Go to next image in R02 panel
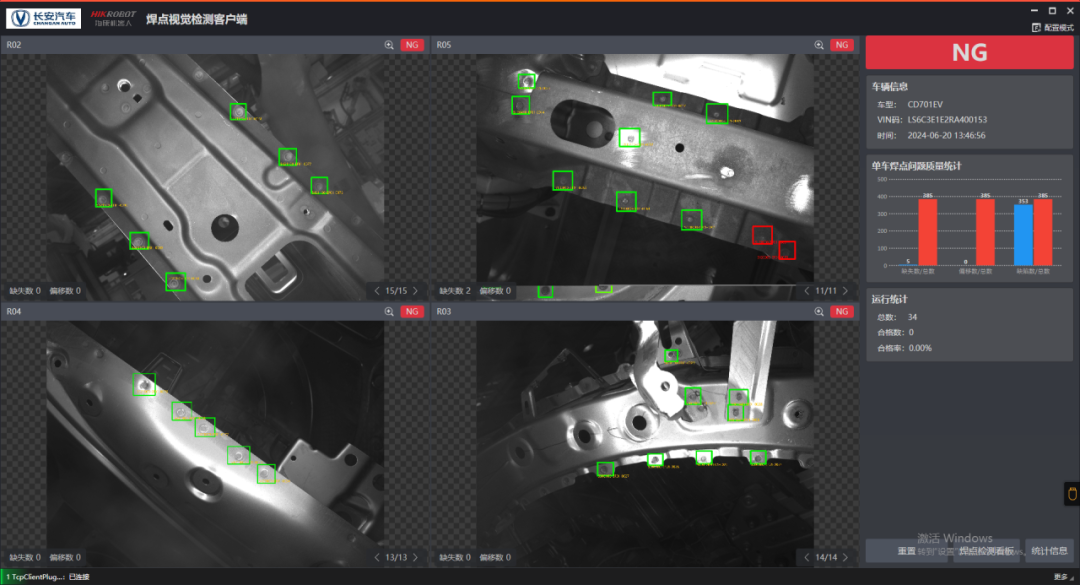1080x585 pixels. click(415, 291)
